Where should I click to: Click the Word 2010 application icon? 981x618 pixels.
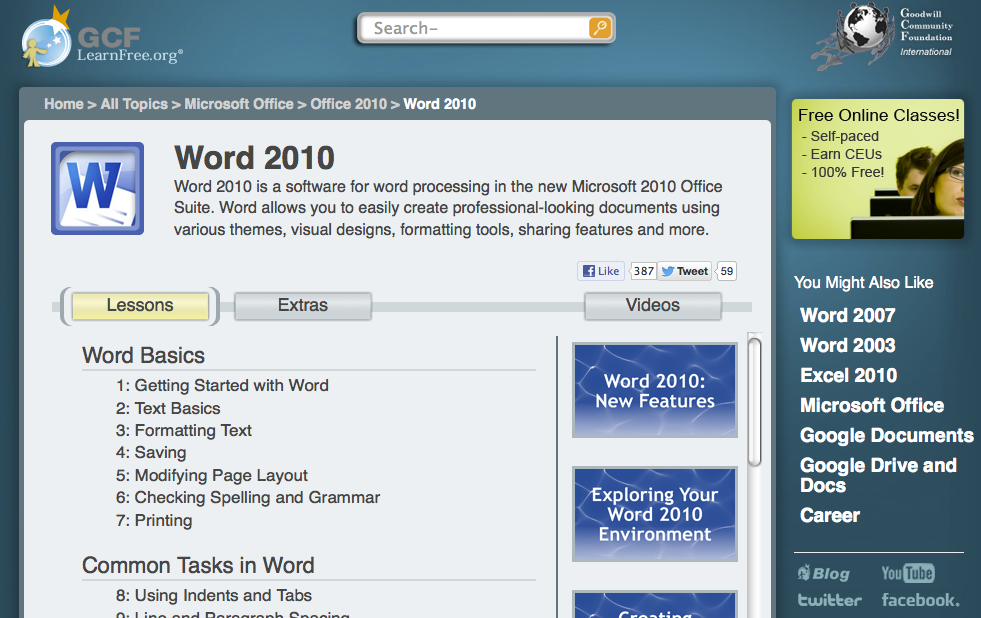(x=98, y=188)
